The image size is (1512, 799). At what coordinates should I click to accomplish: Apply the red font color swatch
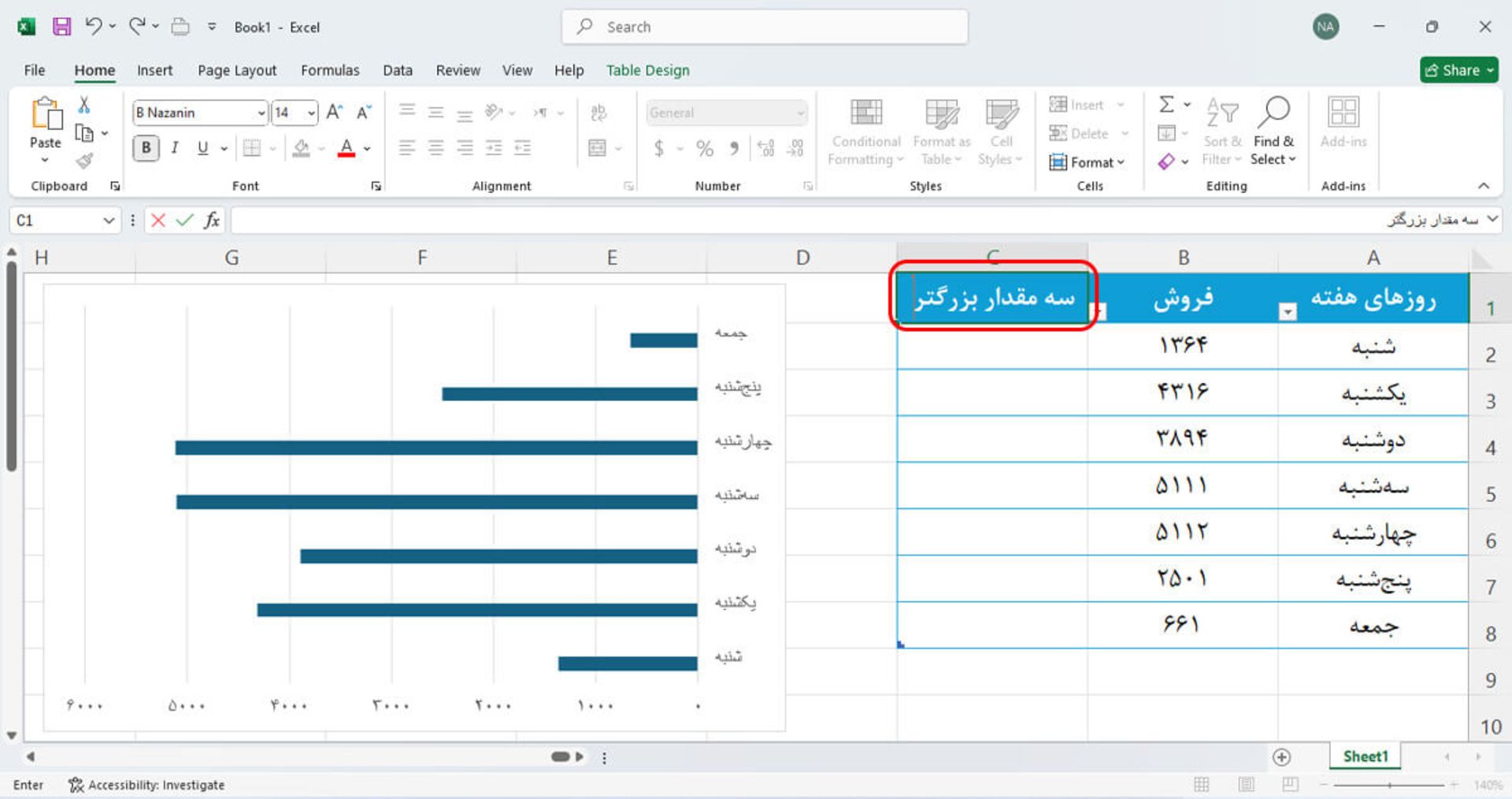[346, 148]
